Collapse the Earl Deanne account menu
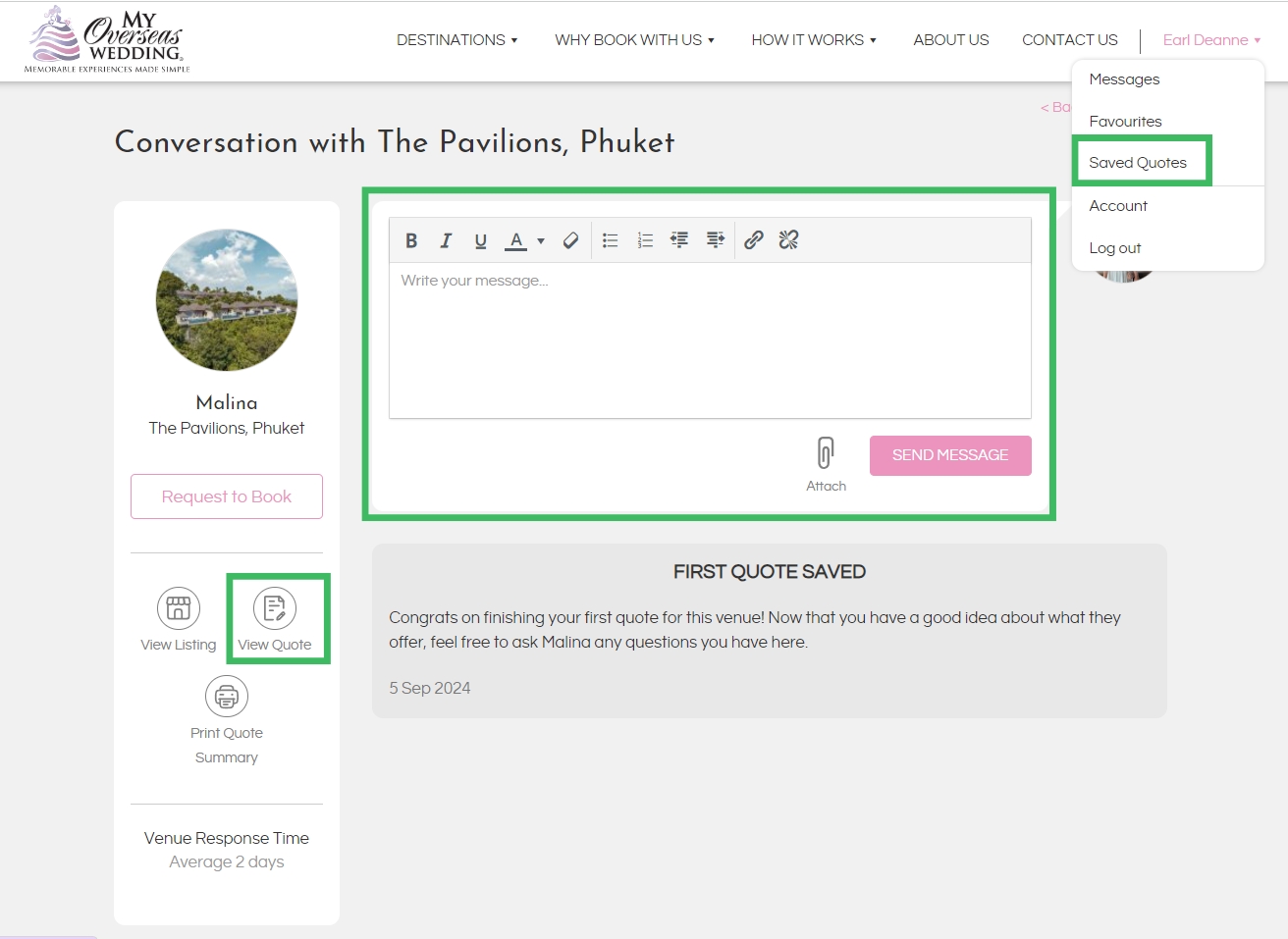The image size is (1288, 939). point(1211,40)
